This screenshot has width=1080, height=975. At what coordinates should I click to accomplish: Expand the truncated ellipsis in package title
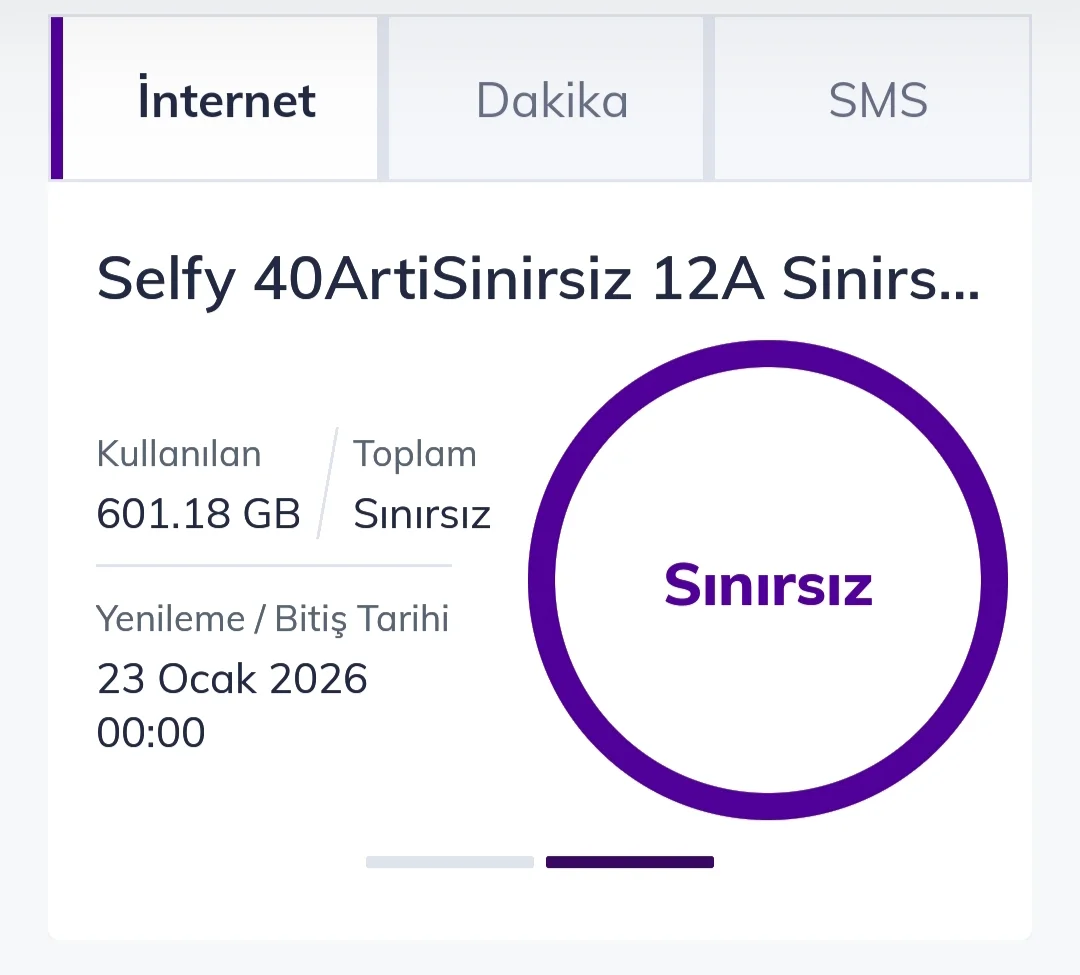tap(962, 290)
